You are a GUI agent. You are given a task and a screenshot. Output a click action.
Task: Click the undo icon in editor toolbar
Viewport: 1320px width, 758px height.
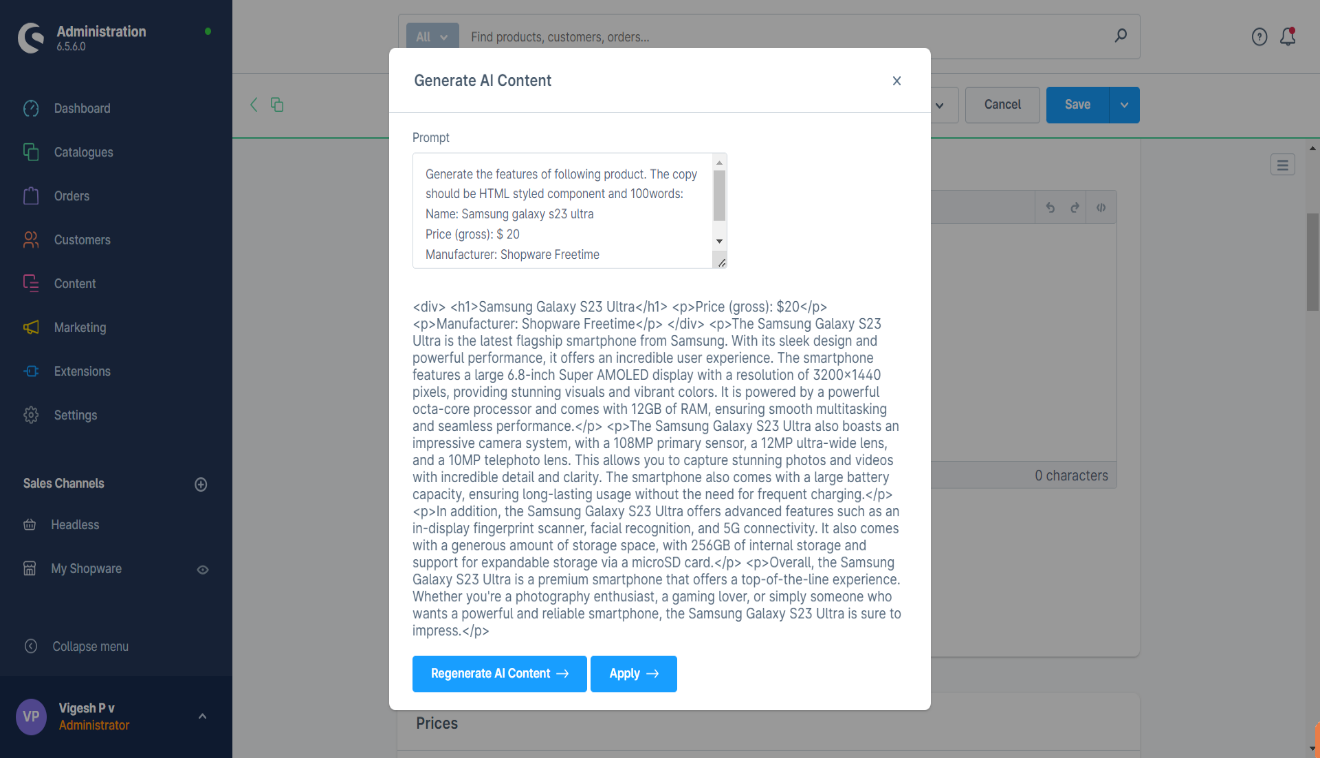(x=1050, y=208)
